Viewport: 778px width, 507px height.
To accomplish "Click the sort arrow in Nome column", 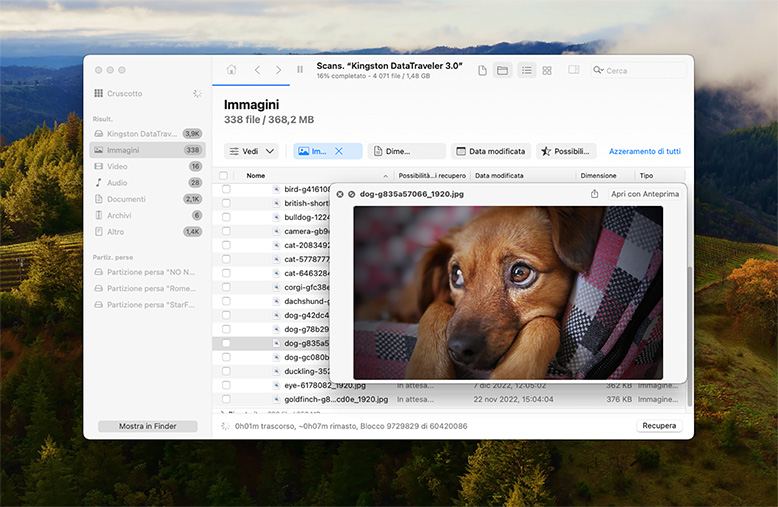I will point(386,176).
